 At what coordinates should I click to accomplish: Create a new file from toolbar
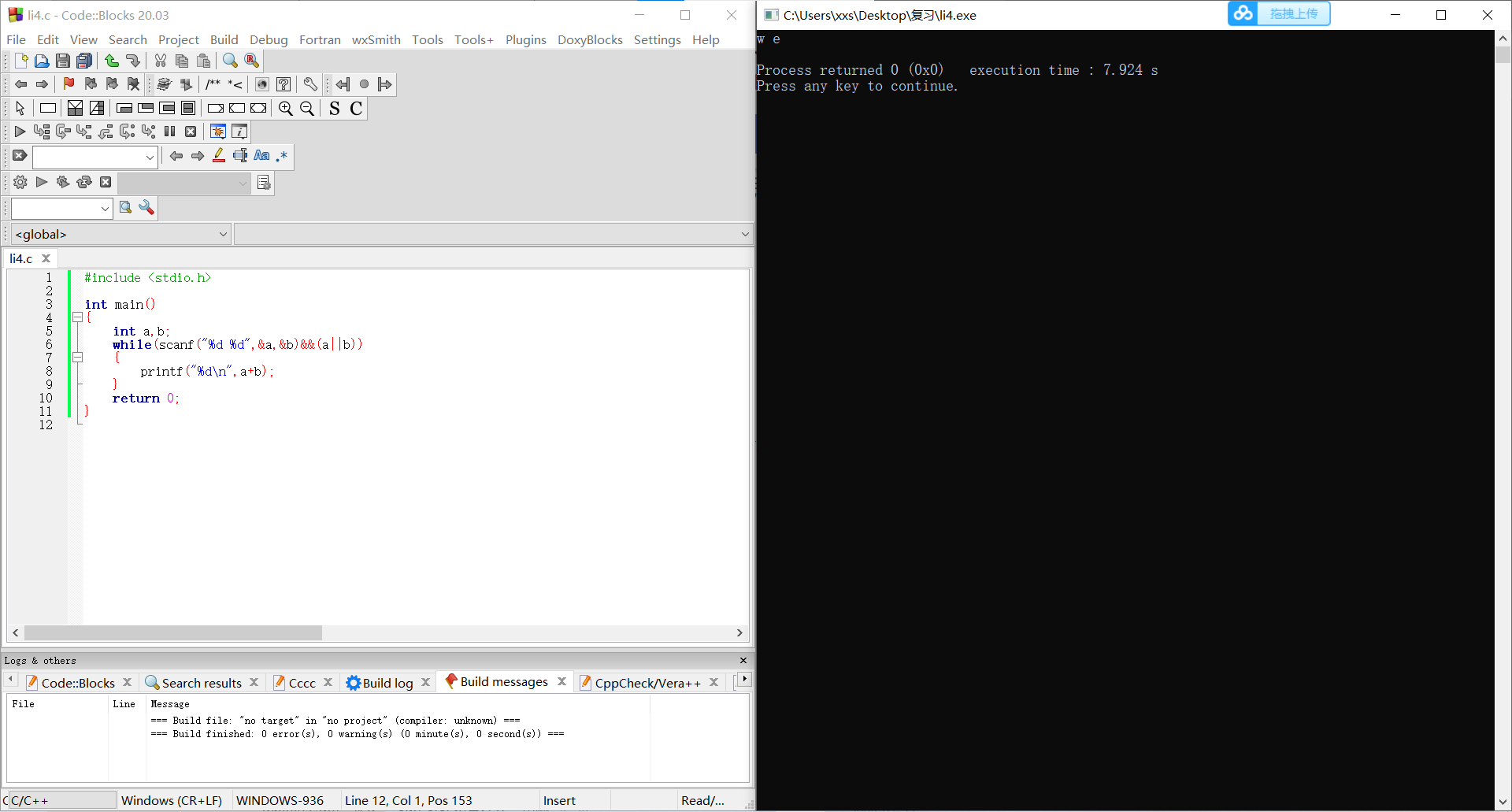click(x=21, y=61)
